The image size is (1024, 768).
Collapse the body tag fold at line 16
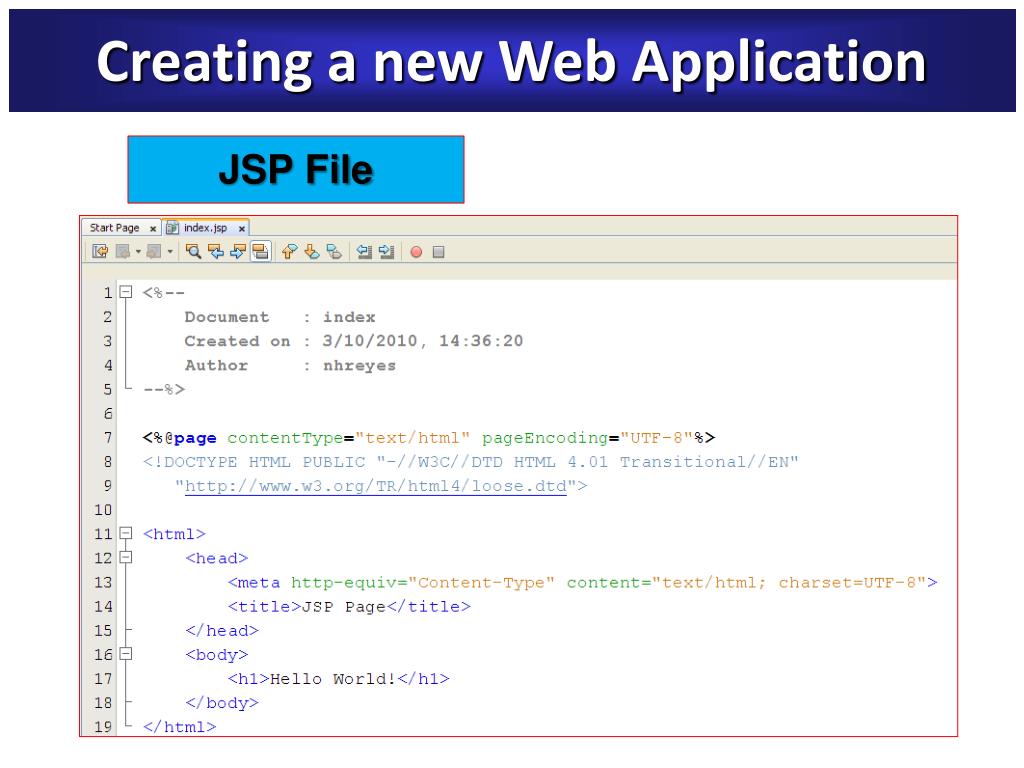click(125, 655)
